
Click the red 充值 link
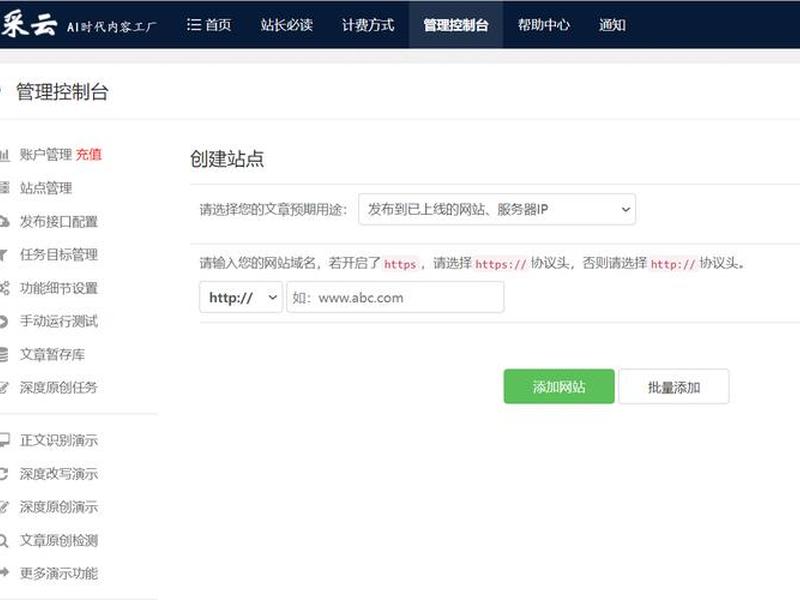[x=89, y=154]
